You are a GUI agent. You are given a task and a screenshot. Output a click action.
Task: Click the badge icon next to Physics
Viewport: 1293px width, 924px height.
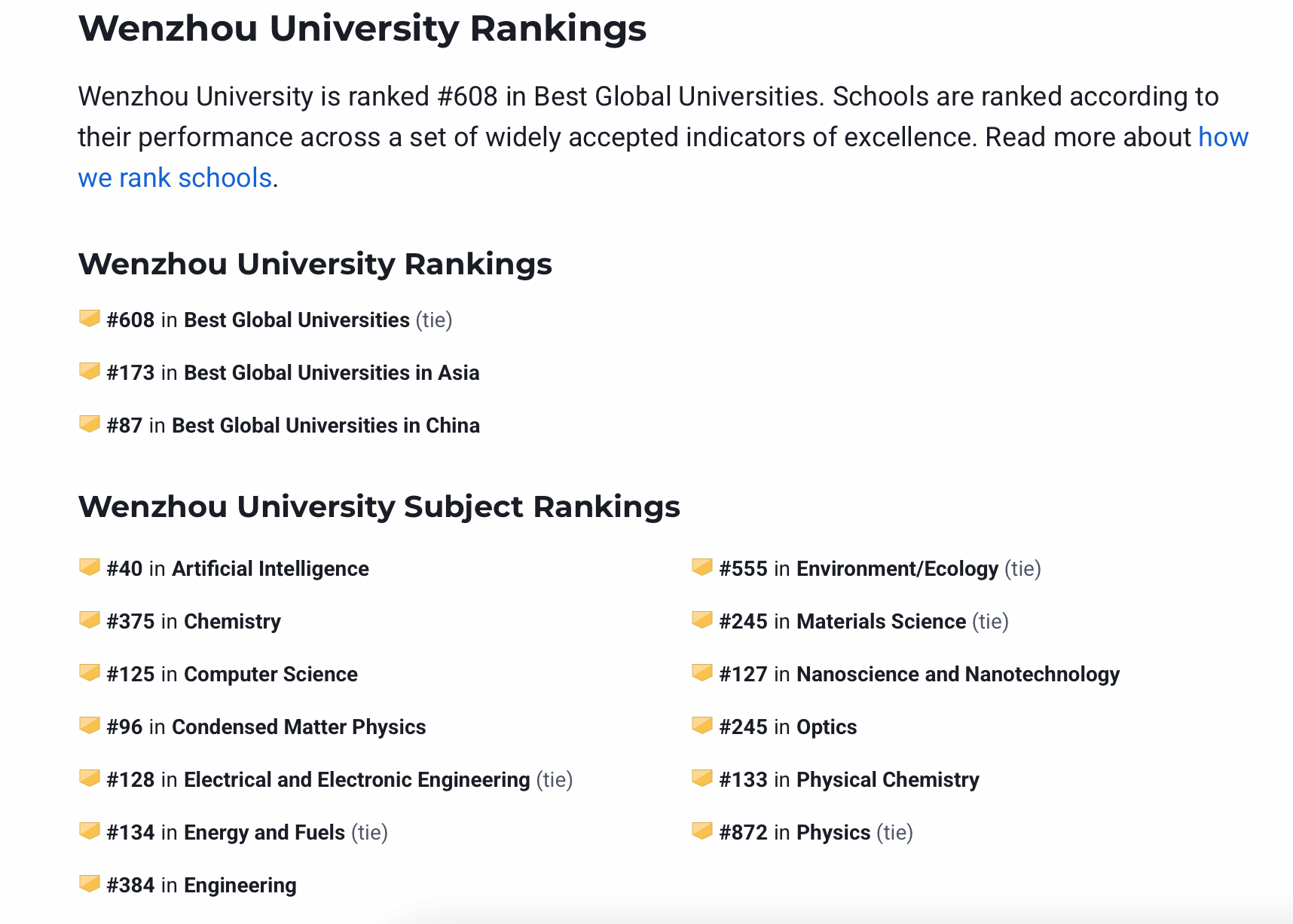(x=702, y=831)
